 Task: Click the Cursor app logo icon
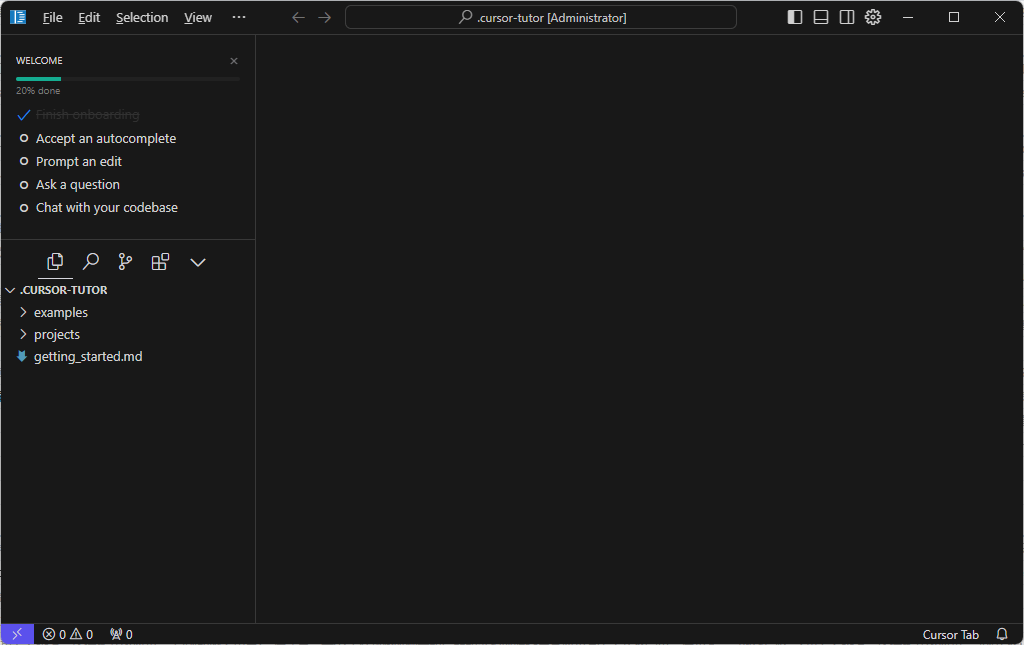coord(18,17)
